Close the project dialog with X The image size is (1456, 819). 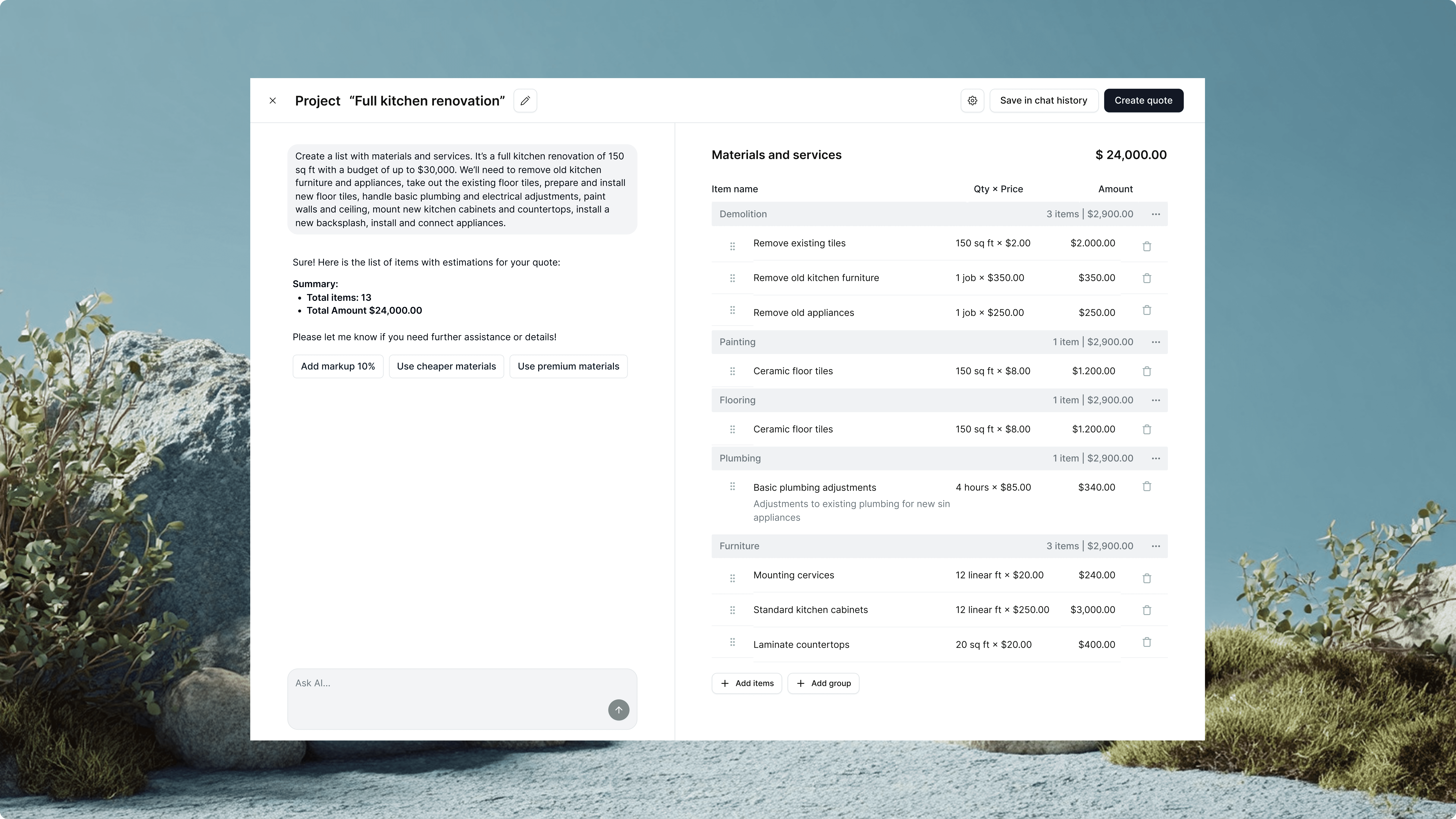(272, 101)
